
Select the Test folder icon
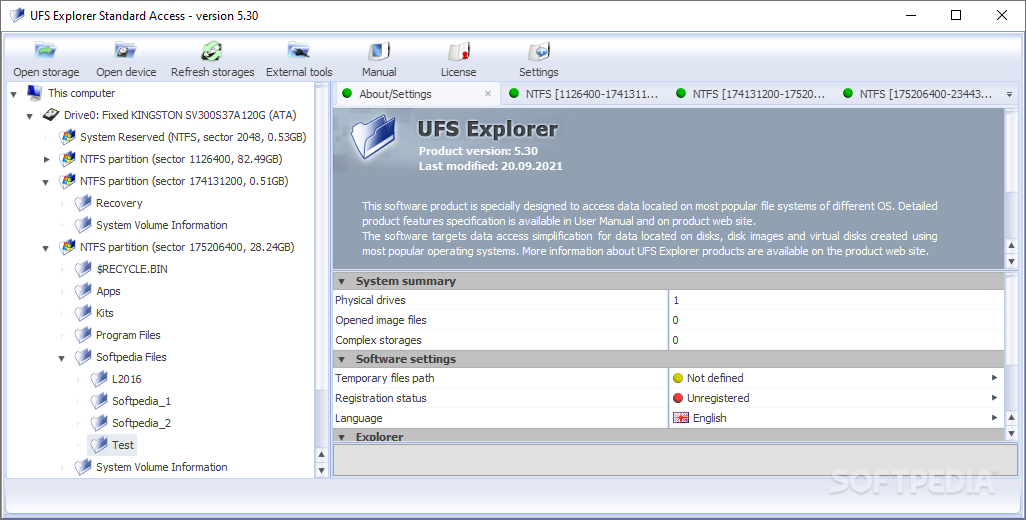99,445
